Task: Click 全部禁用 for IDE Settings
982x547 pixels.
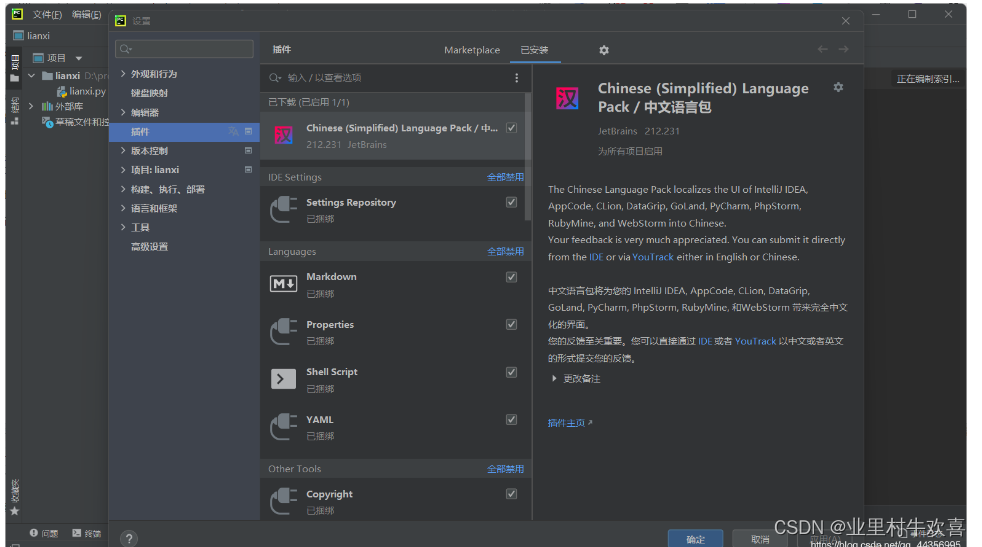Action: (505, 177)
